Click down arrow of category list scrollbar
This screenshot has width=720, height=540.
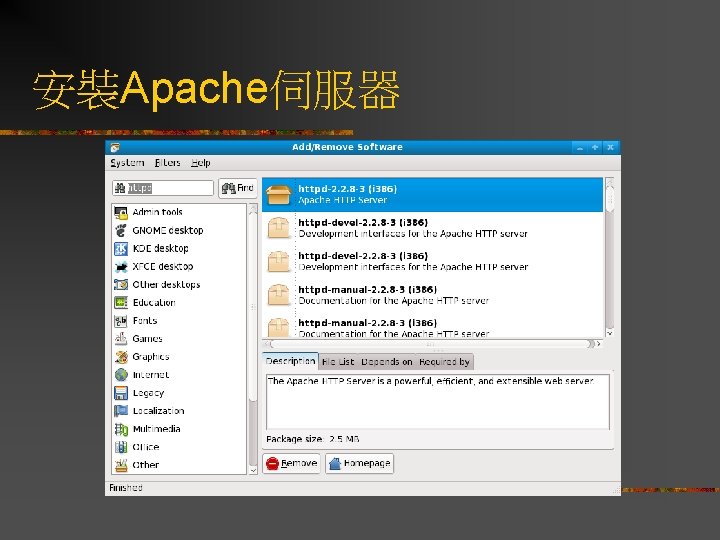(253, 470)
